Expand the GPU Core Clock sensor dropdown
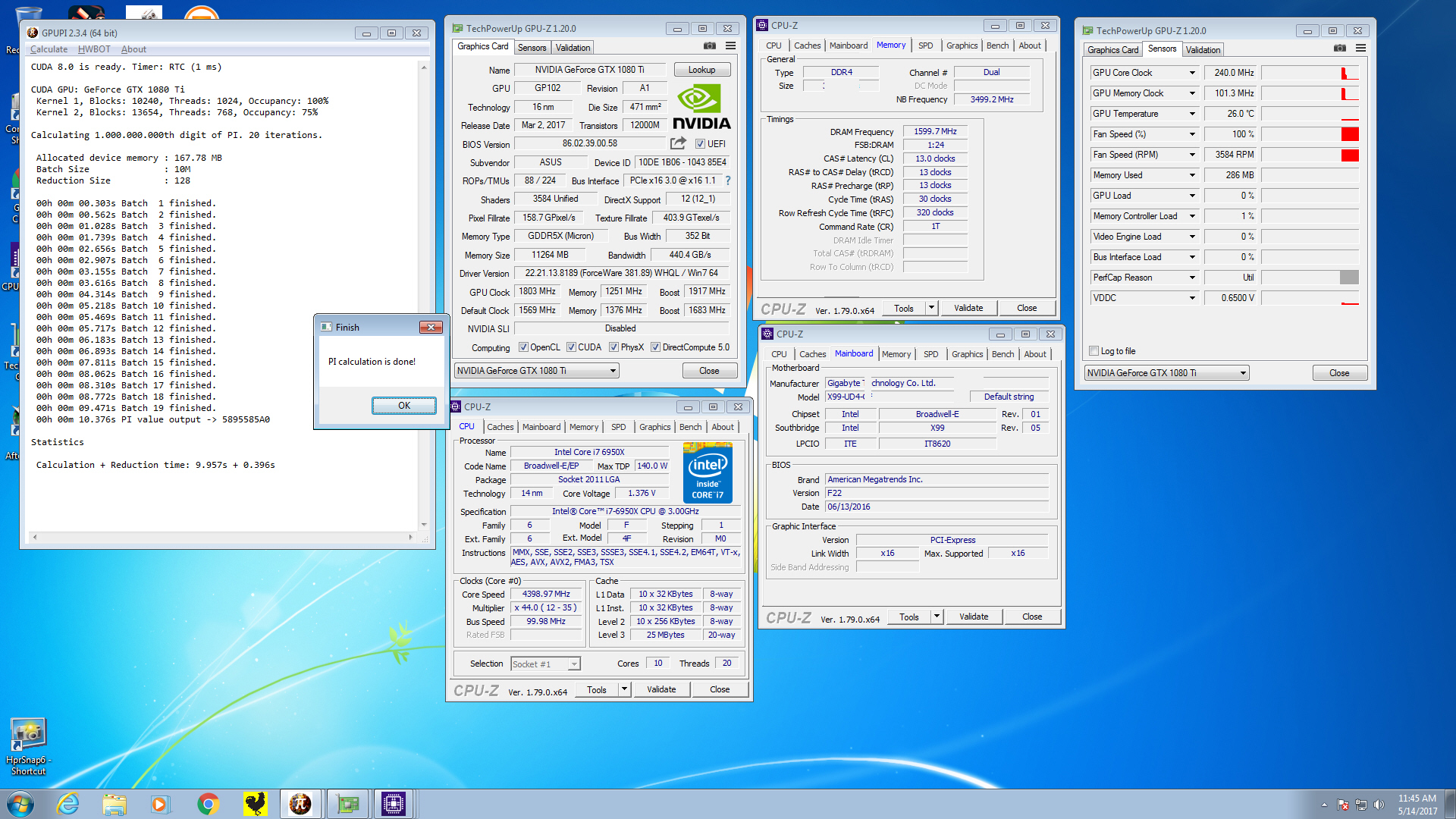Screen dimensions: 1456x819 pyautogui.click(x=1192, y=73)
